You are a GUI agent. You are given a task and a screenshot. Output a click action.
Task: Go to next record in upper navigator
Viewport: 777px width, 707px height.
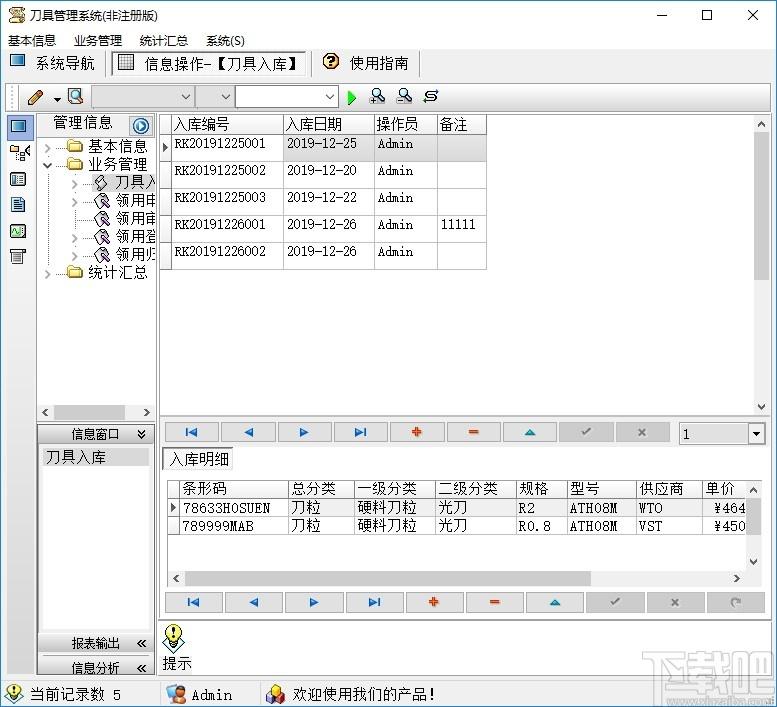pyautogui.click(x=304, y=433)
